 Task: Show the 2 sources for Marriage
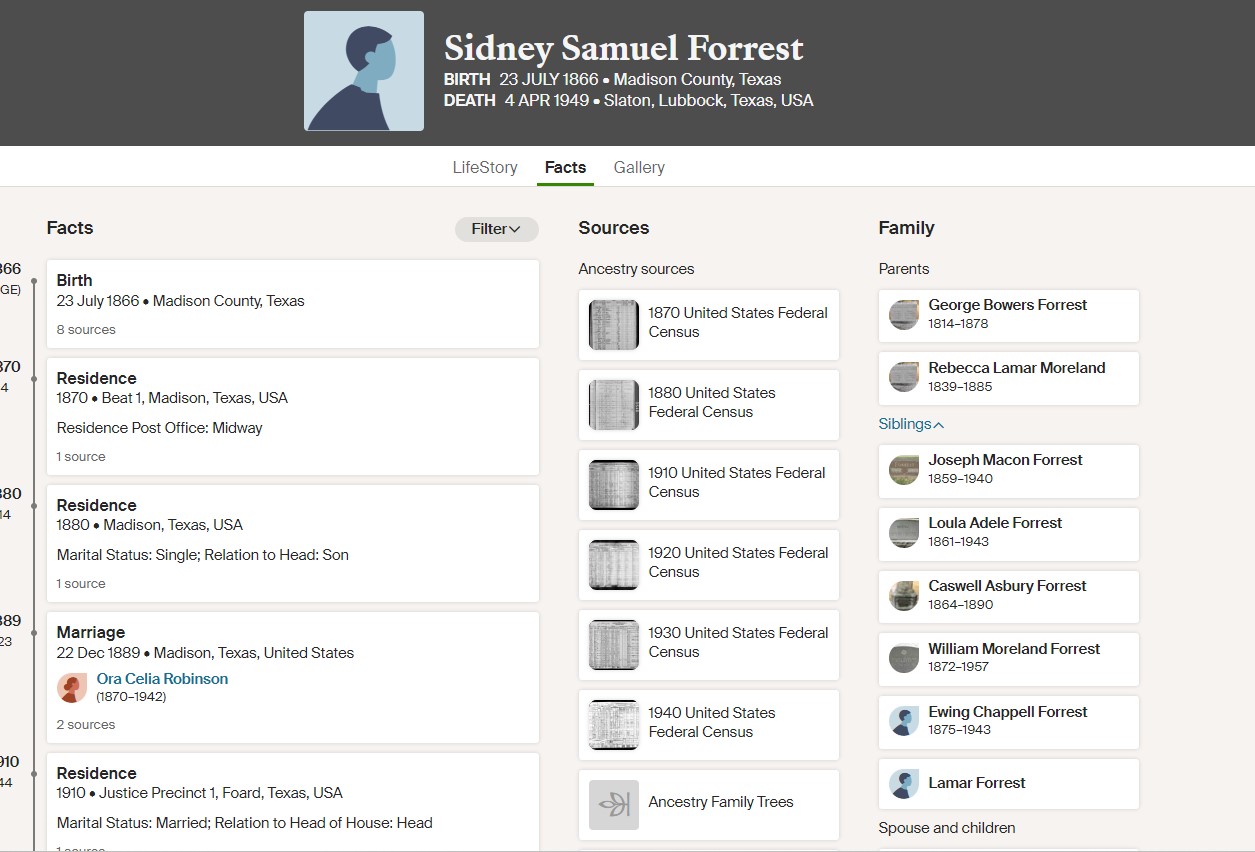click(x=86, y=725)
